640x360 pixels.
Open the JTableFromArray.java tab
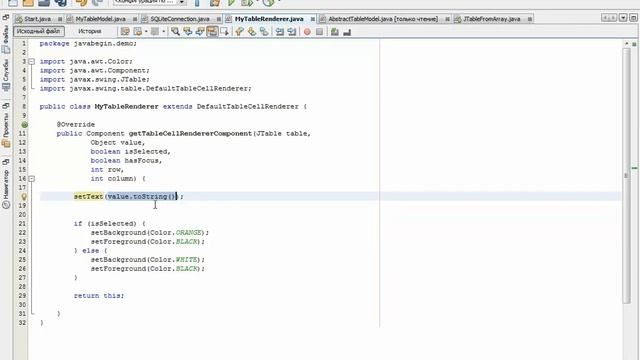(491, 19)
